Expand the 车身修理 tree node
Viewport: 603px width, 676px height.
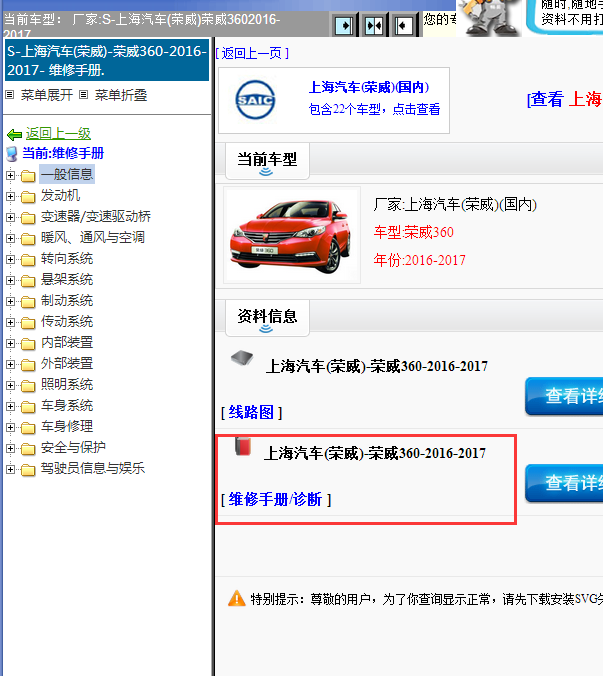[10, 427]
